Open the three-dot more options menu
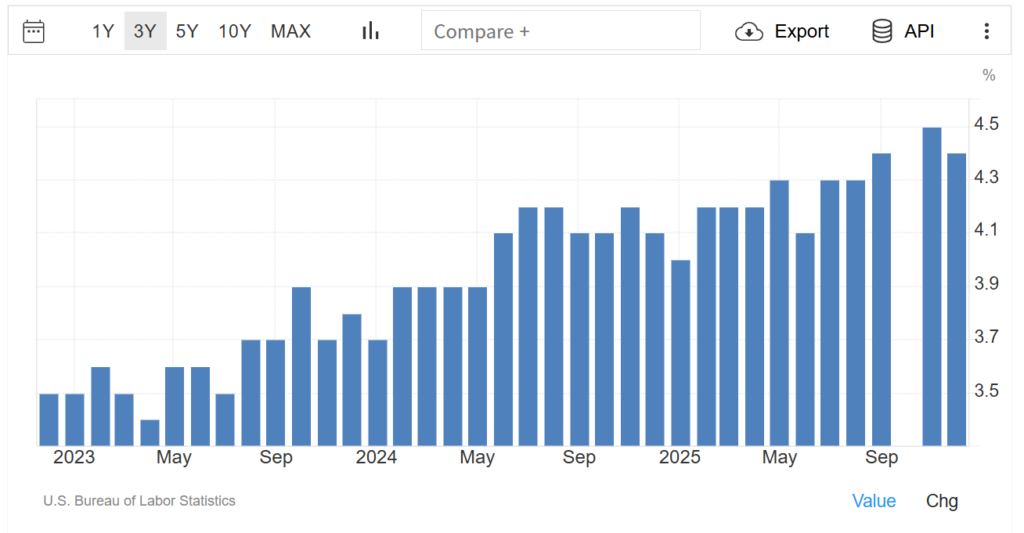The width and height of the screenshot is (1024, 533). click(986, 32)
